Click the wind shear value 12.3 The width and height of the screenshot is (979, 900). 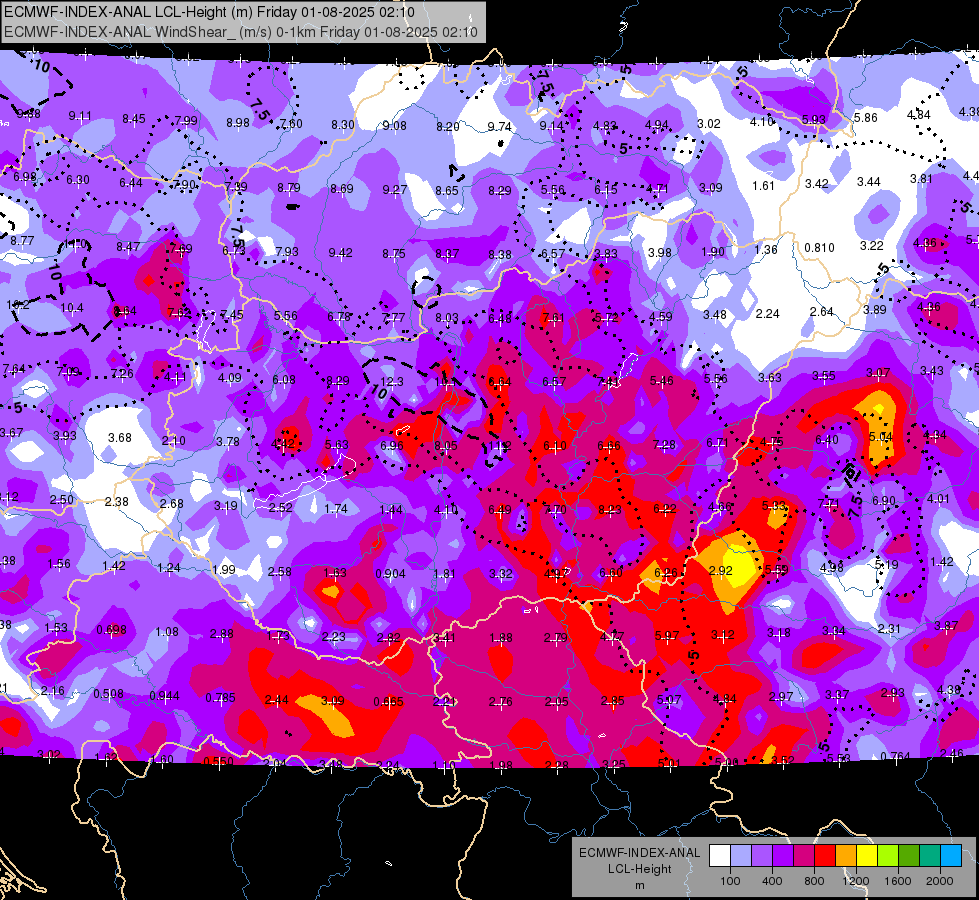(x=391, y=381)
